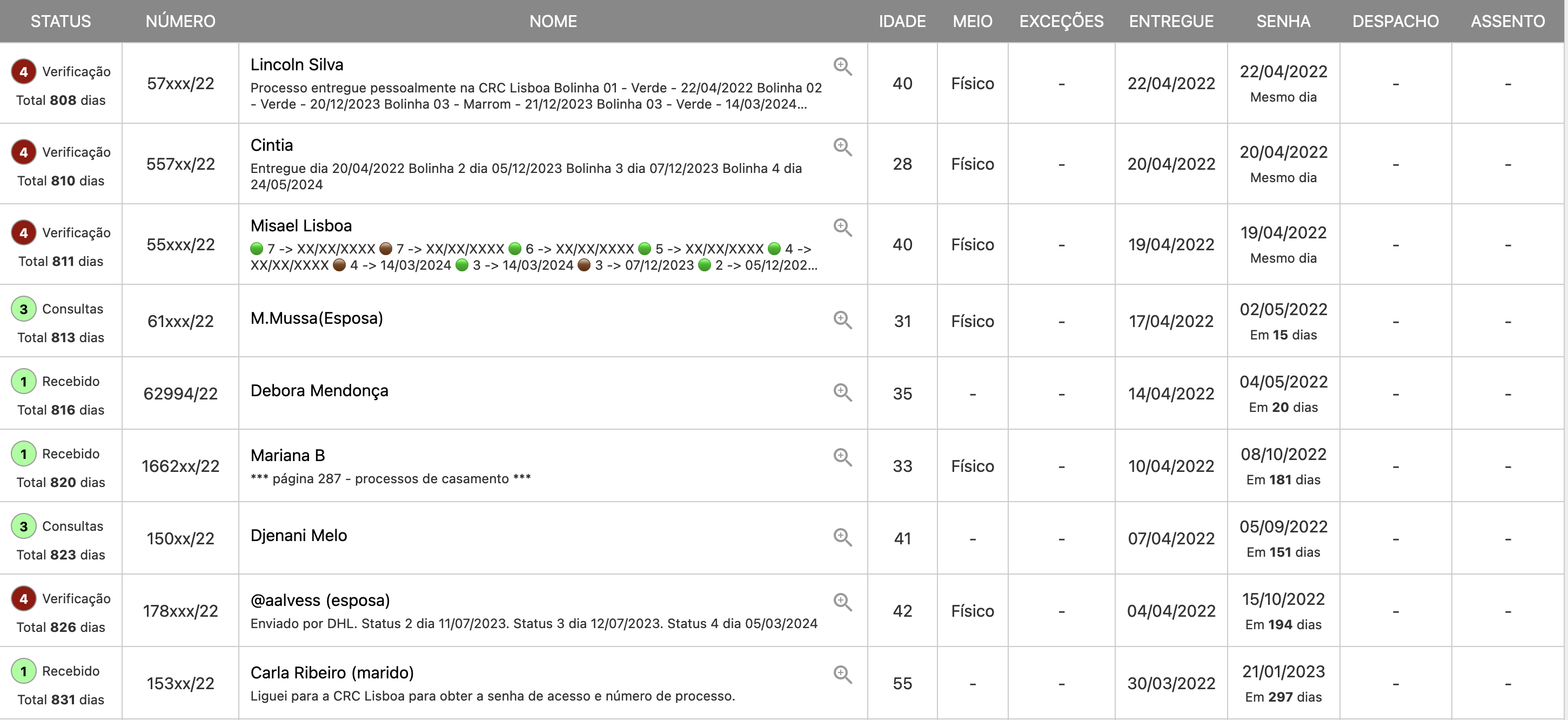Click process number 57xxx/22

click(180, 83)
